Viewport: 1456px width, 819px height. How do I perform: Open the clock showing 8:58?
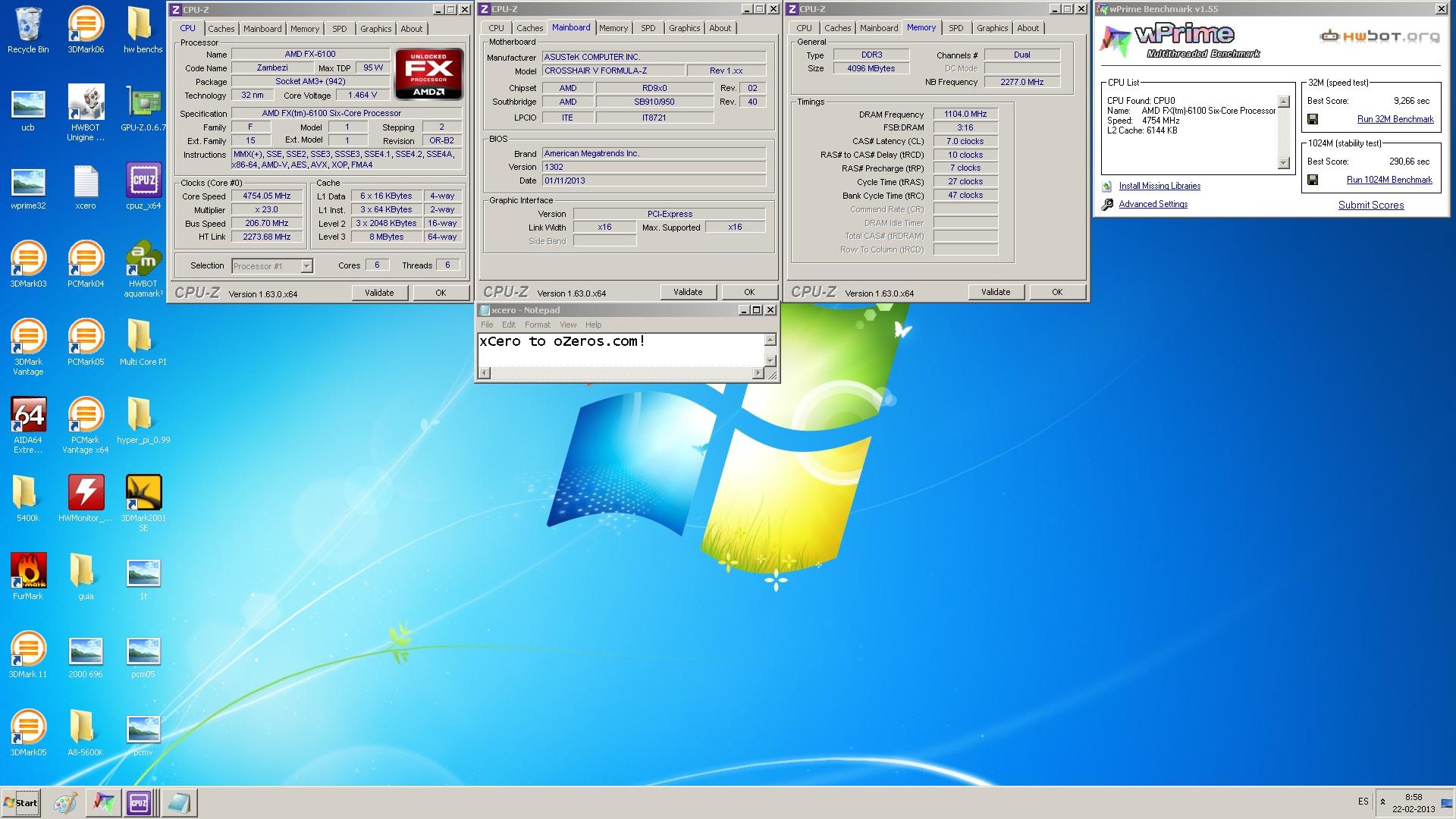coord(1414,797)
